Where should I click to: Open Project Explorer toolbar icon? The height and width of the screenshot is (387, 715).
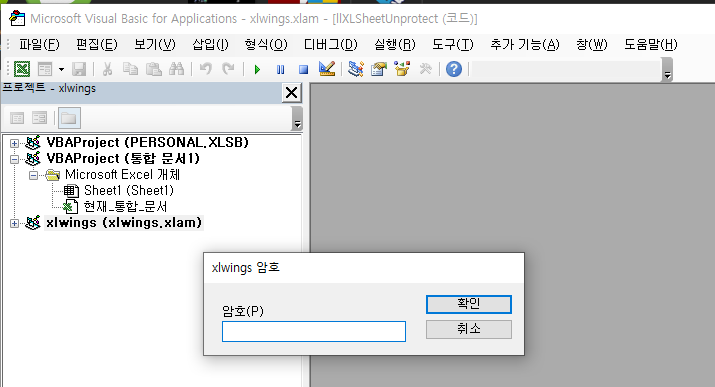coord(355,69)
